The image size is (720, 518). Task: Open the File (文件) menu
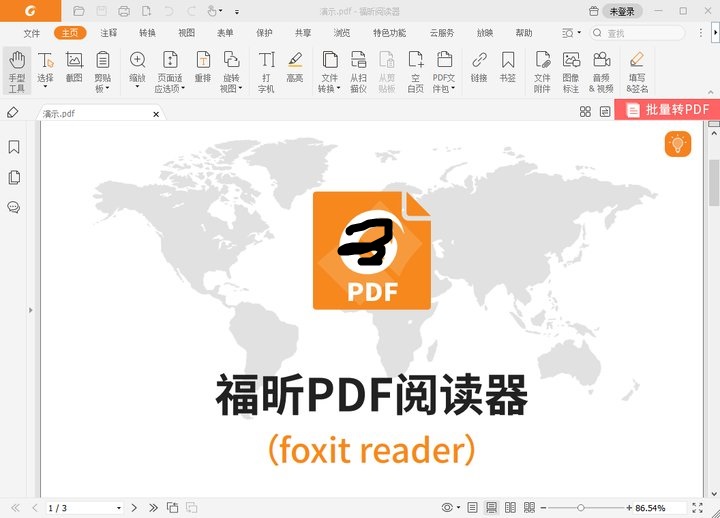click(x=32, y=33)
